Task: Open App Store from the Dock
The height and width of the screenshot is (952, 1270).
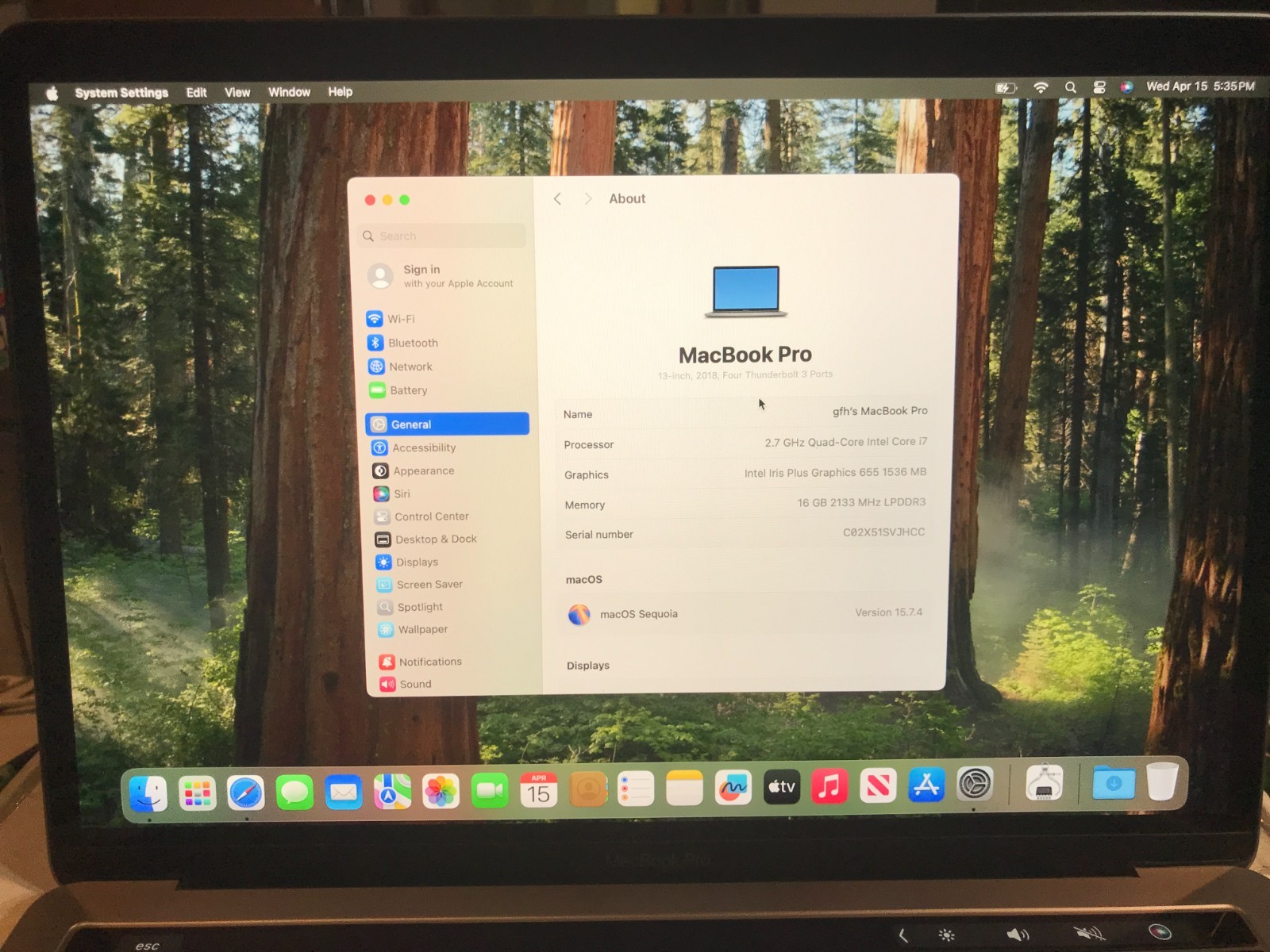Action: tap(926, 785)
